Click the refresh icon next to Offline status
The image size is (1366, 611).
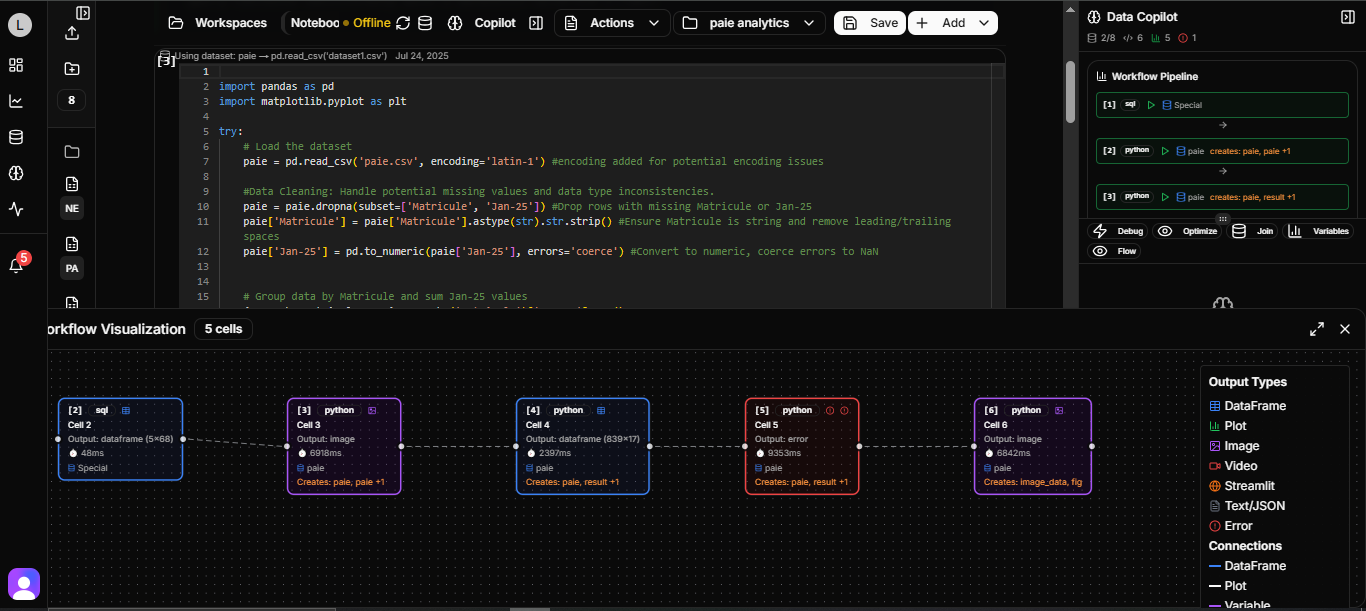pos(402,22)
